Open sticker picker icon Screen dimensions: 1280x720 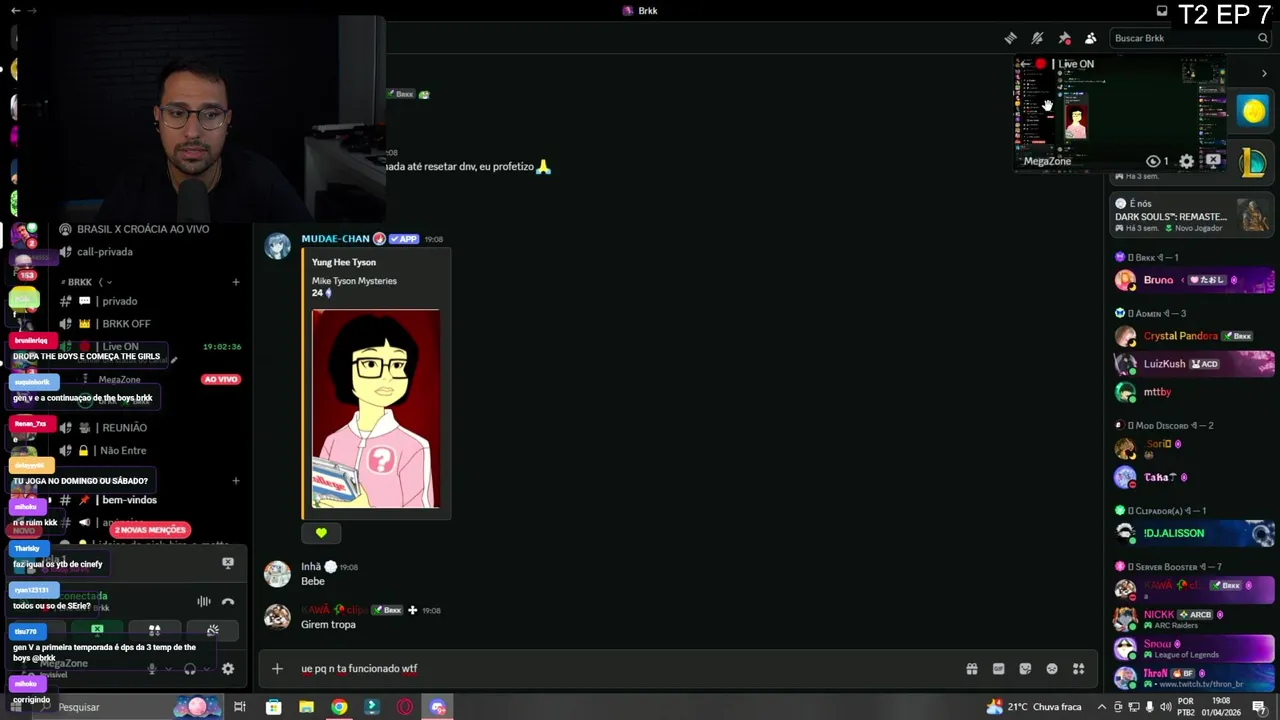click(x=1025, y=669)
